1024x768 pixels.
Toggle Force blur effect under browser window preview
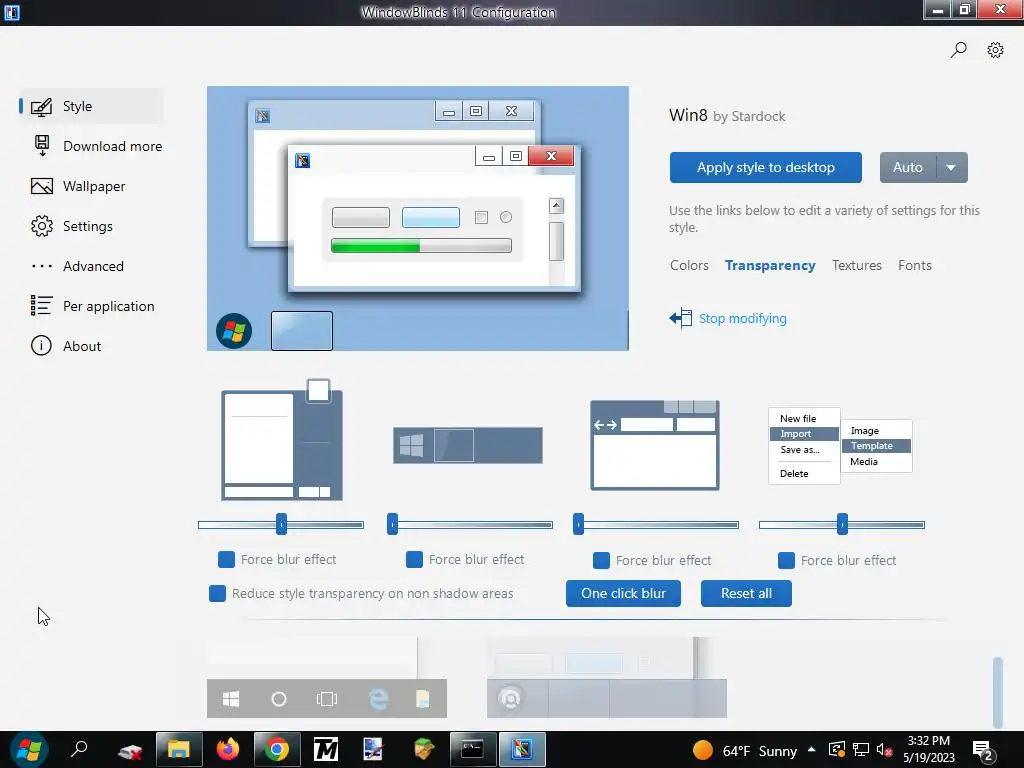[x=601, y=560]
